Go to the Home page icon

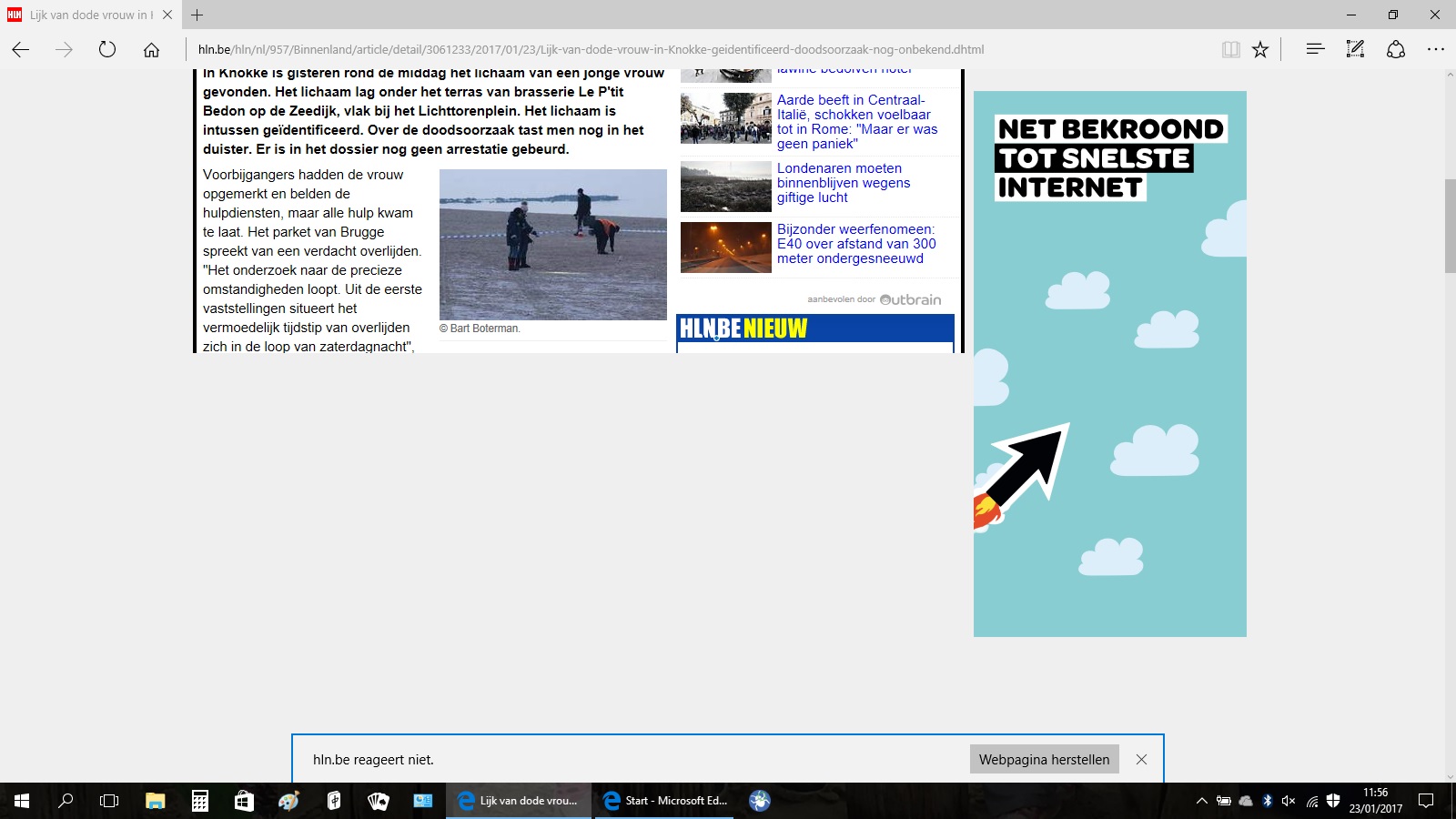[151, 49]
